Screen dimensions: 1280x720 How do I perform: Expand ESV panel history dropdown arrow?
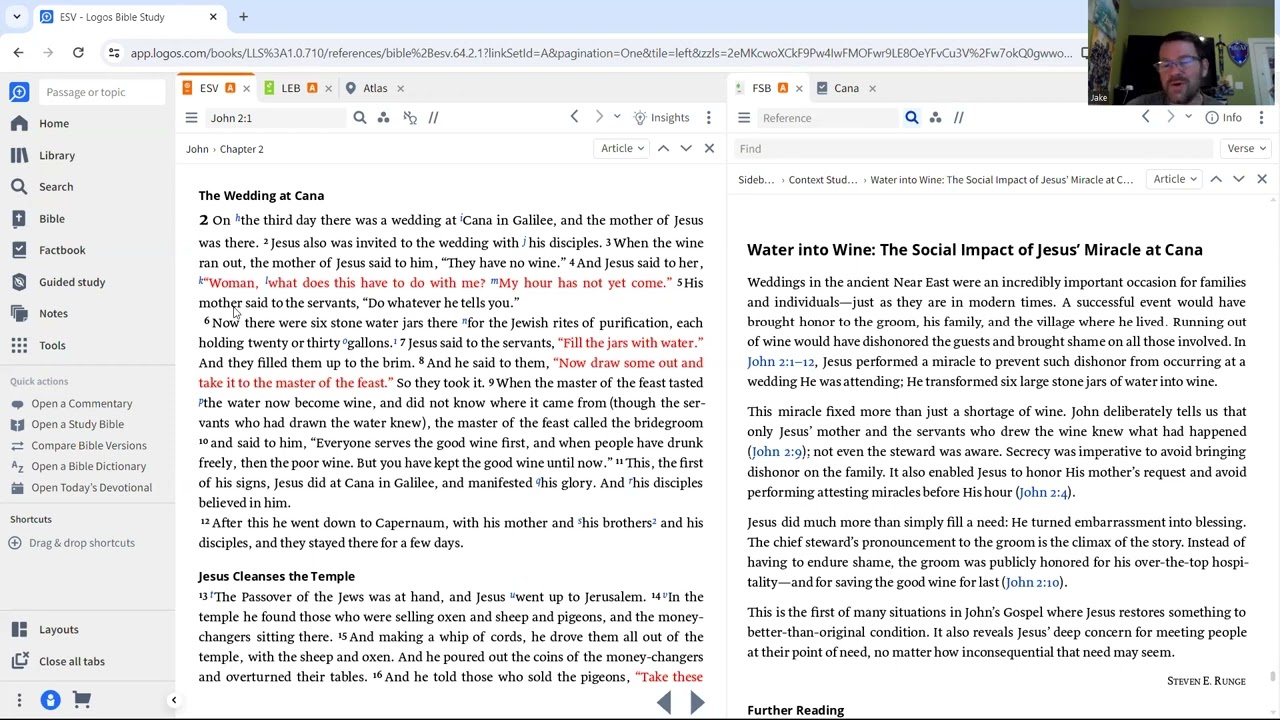point(617,117)
